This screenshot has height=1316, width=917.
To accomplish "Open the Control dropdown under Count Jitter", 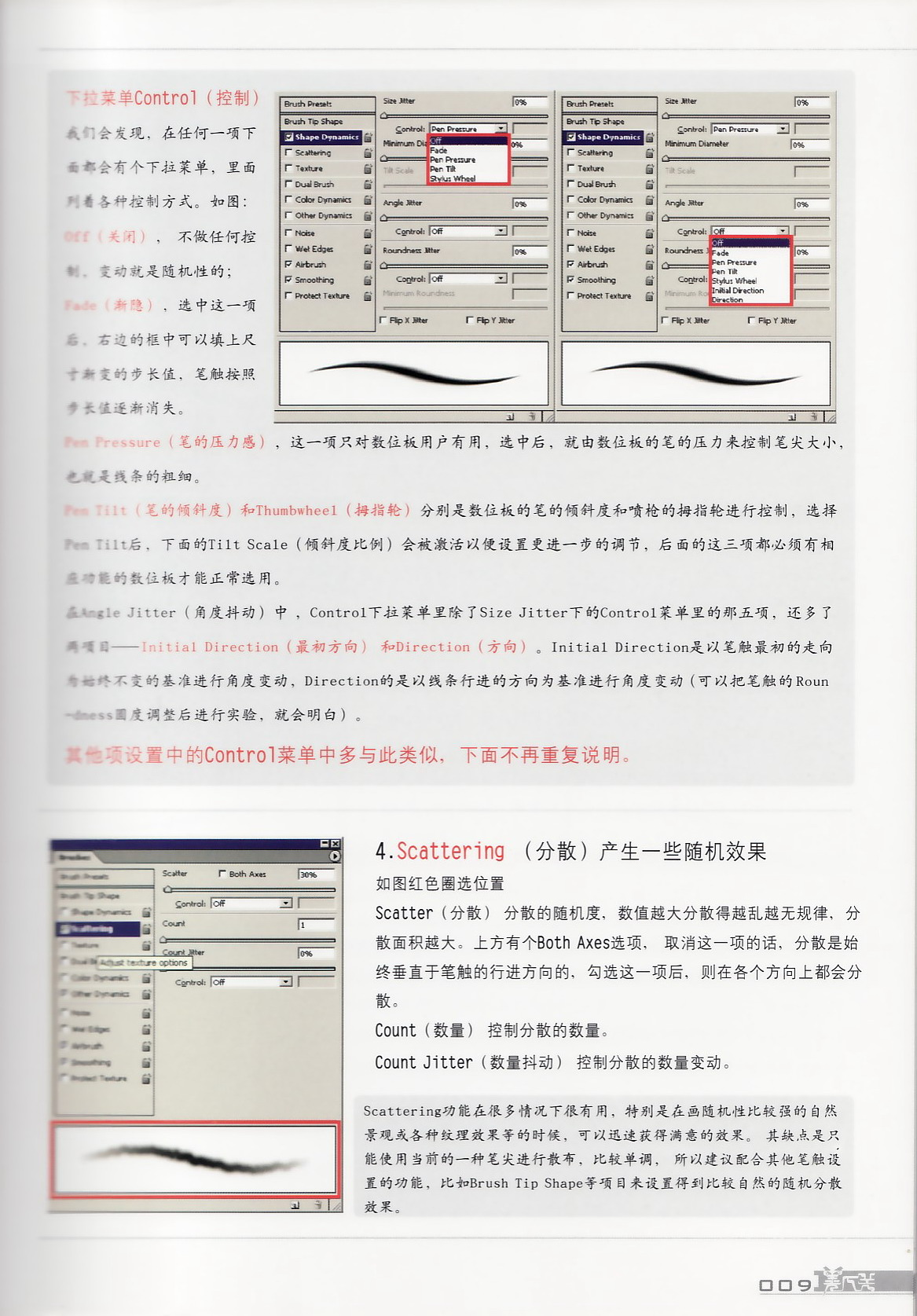I will point(251,982).
